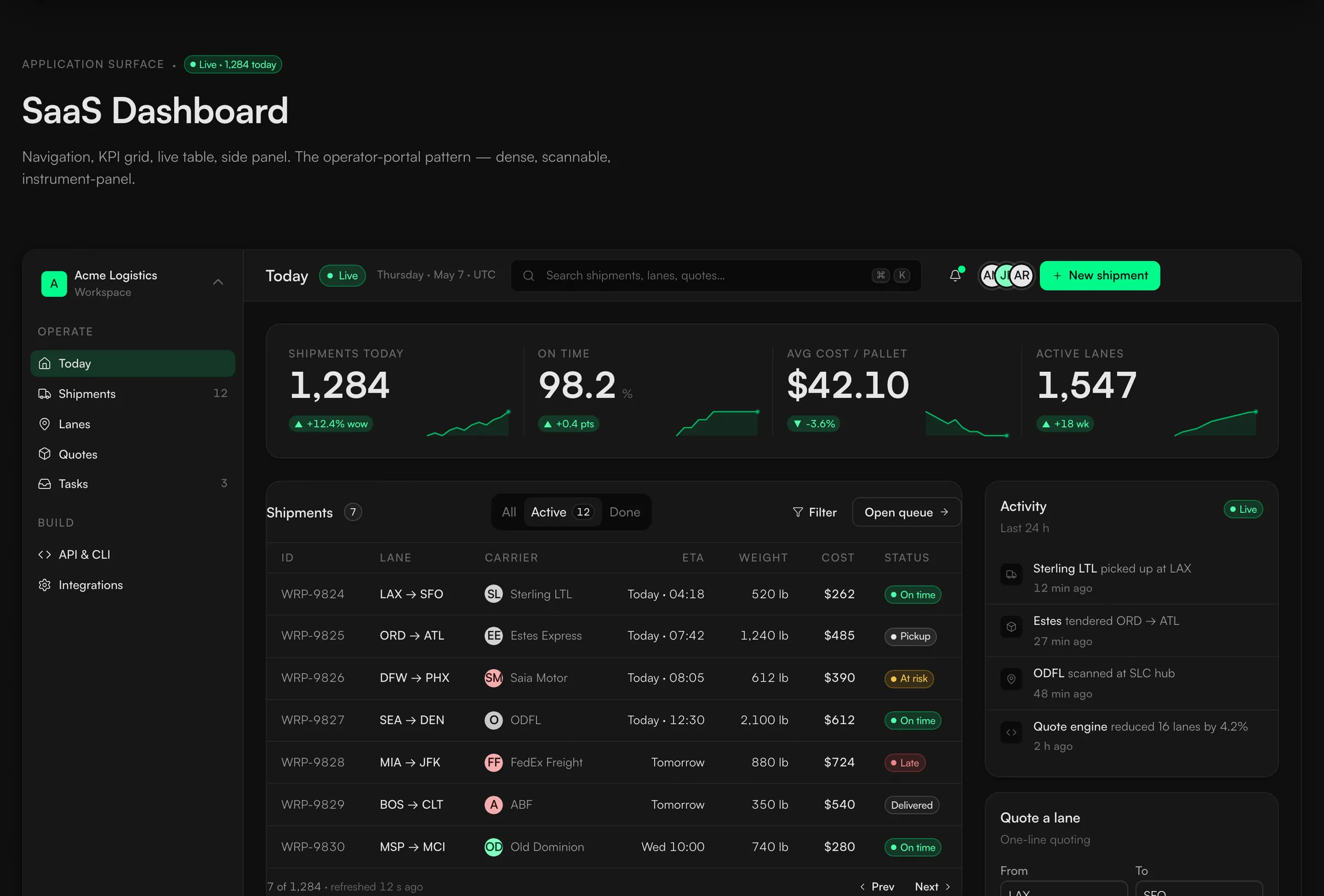Open Shipments in the sidebar
The height and width of the screenshot is (896, 1324).
click(133, 393)
